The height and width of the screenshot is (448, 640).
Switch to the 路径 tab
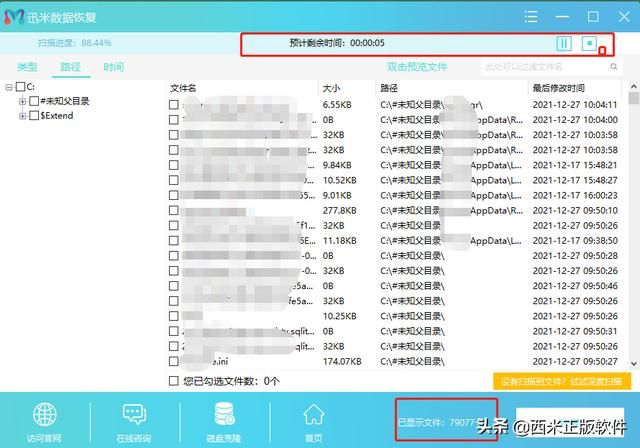(70, 67)
